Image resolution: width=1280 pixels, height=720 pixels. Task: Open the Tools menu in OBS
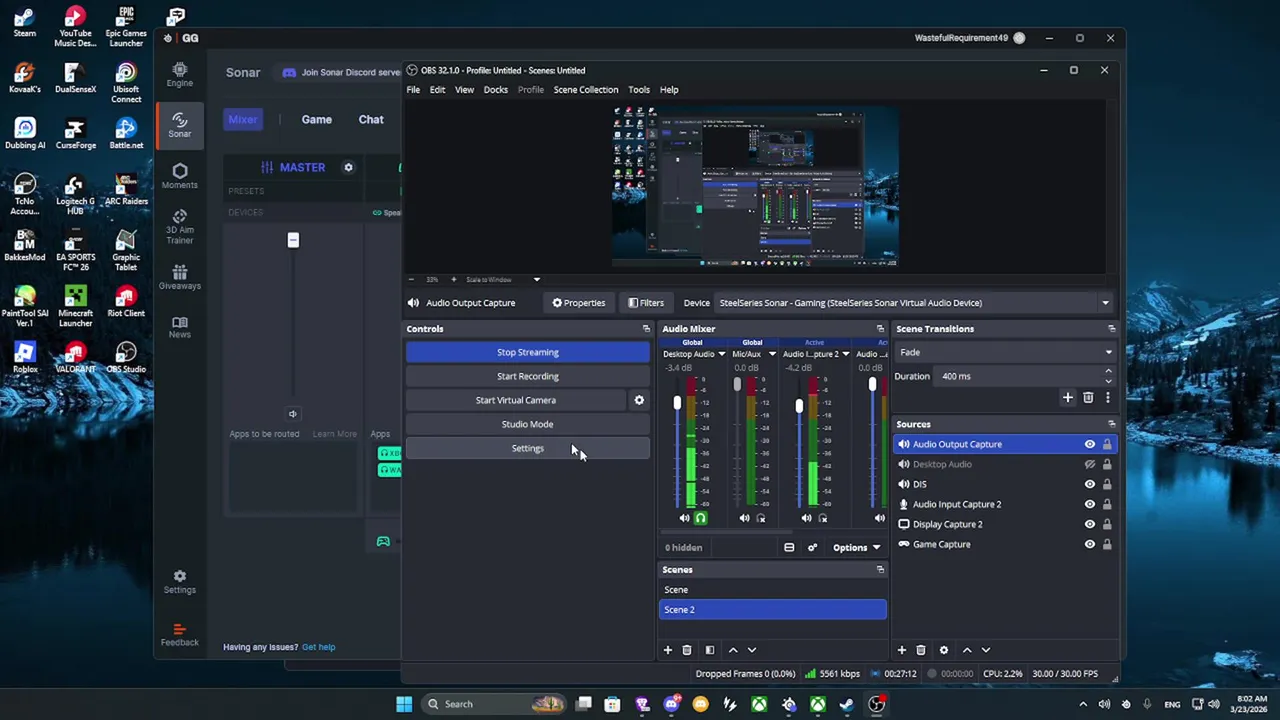pos(639,90)
